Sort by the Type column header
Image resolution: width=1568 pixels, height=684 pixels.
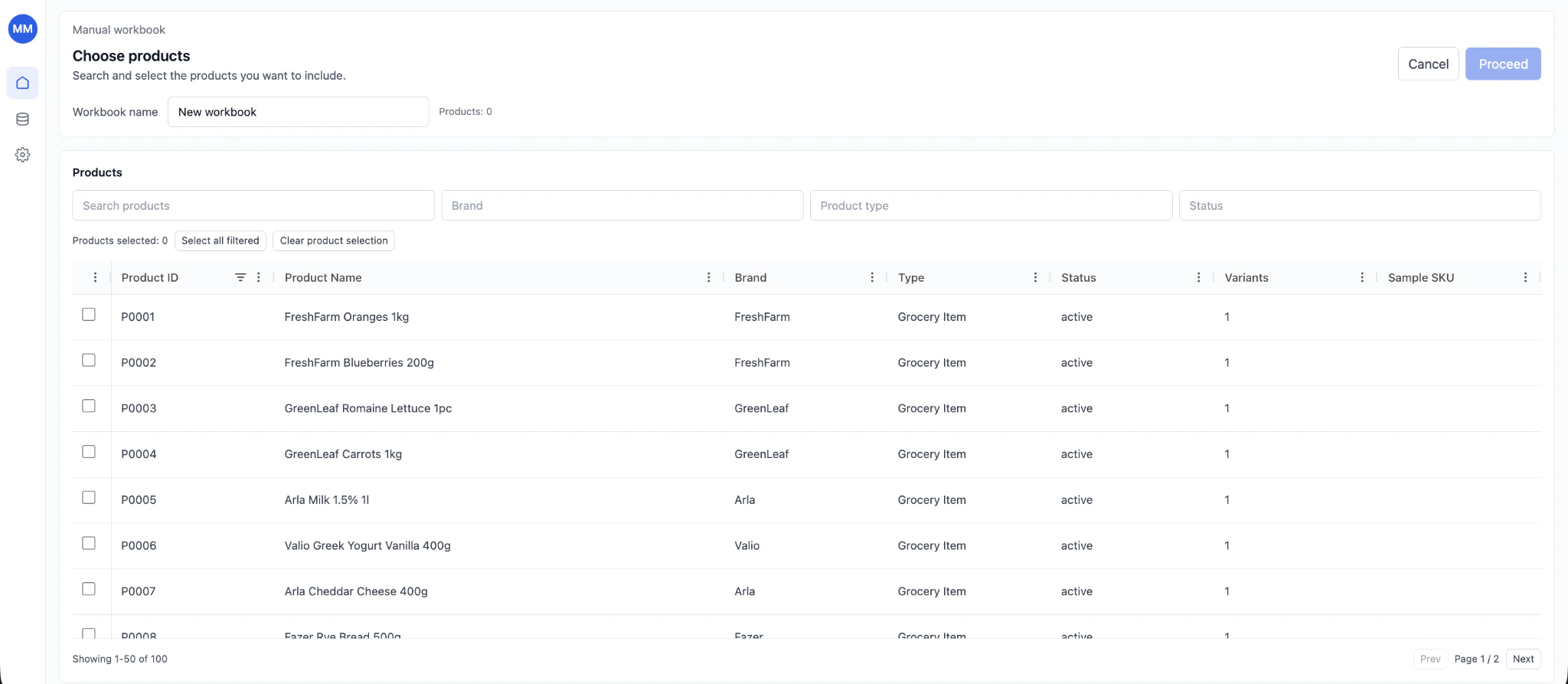click(911, 277)
